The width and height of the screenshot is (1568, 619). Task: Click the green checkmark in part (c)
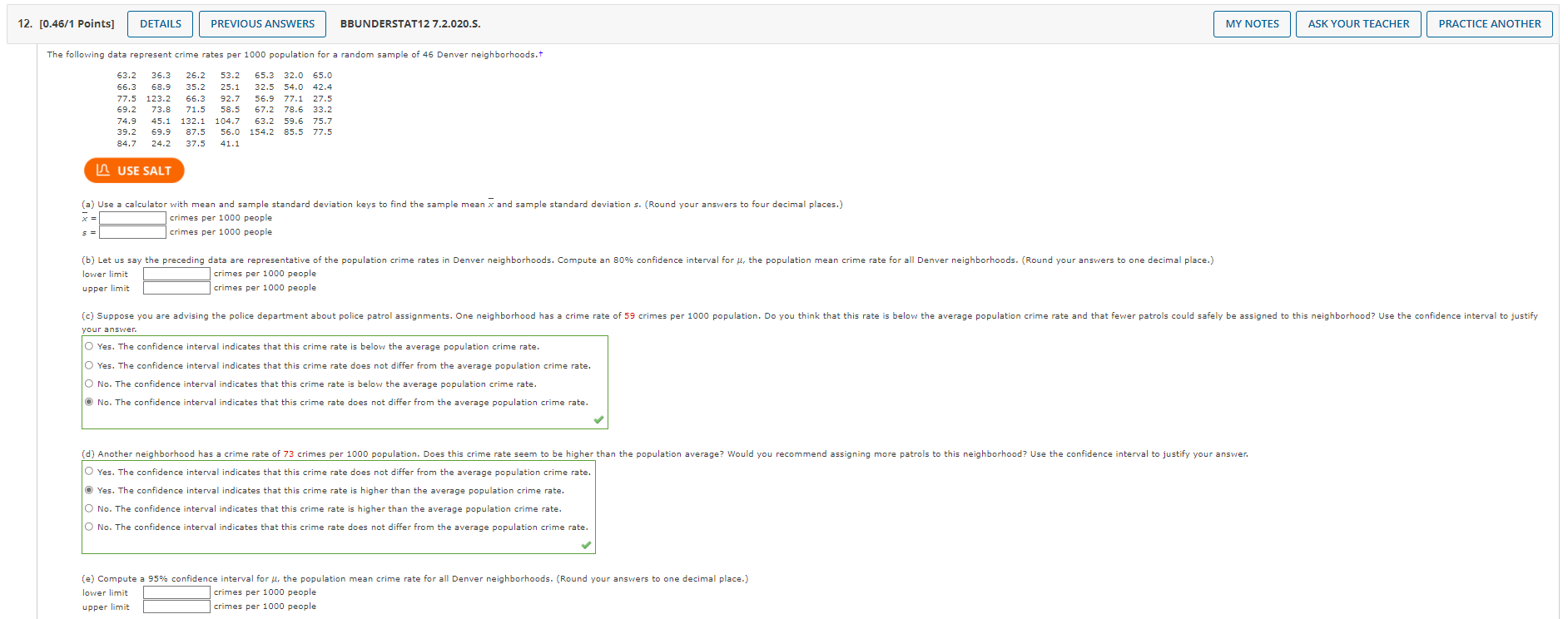point(598,420)
